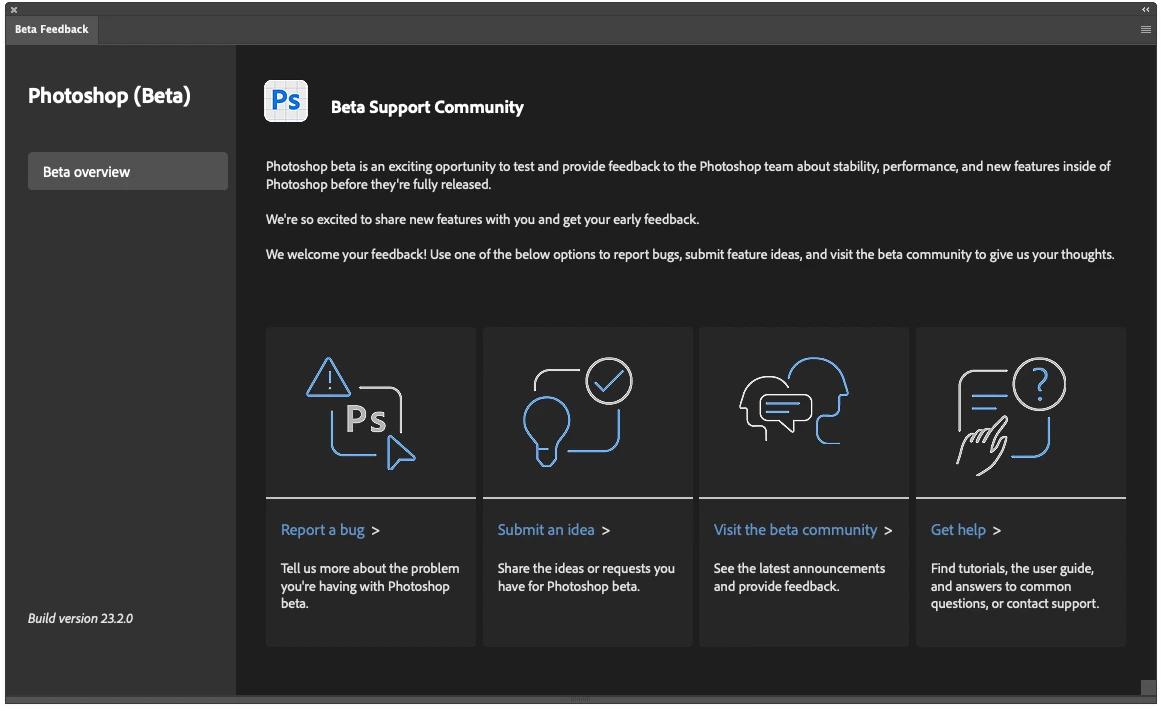The image size is (1162, 711).
Task: Open Visit the beta community link
Action: pyautogui.click(x=795, y=530)
